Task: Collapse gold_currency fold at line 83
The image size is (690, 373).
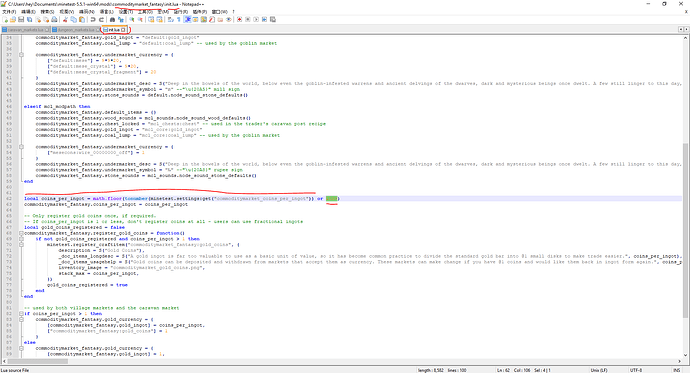Action: (x=21, y=319)
